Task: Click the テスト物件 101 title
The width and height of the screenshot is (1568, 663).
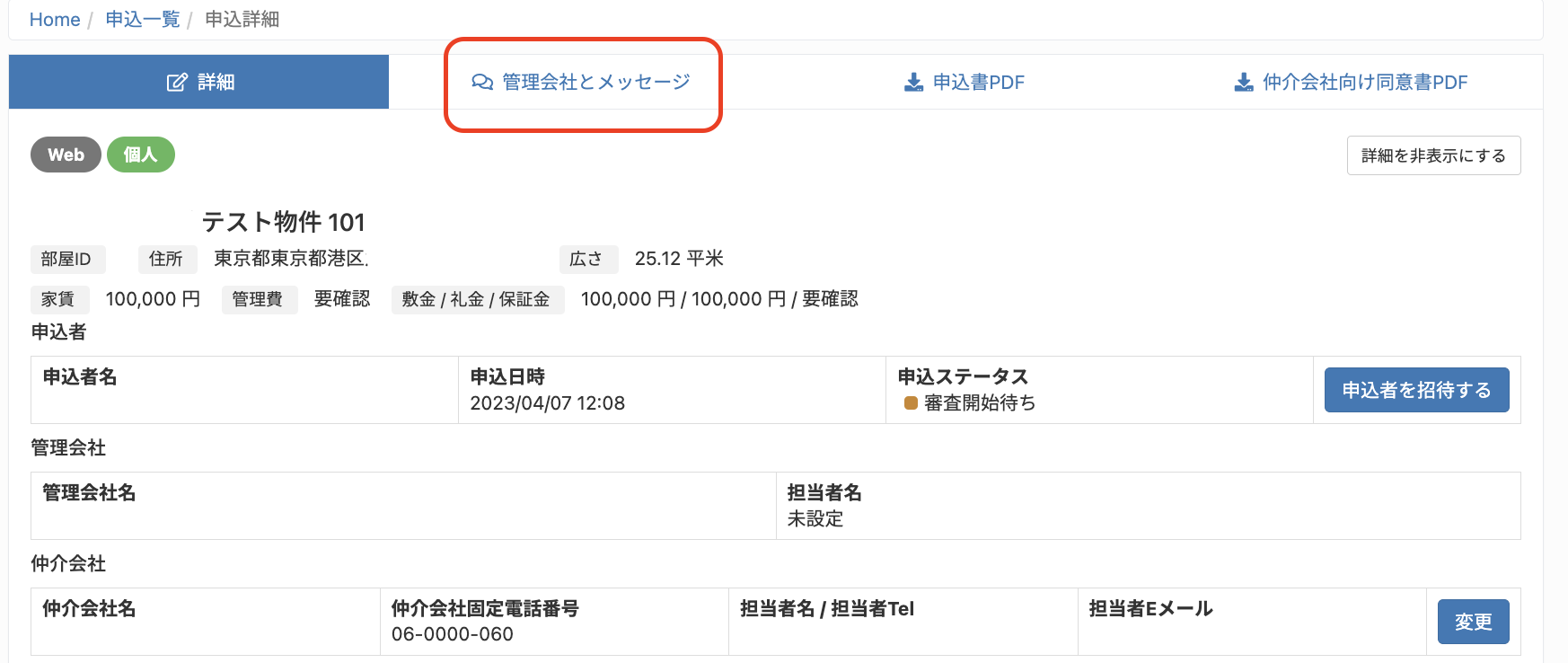Action: click(x=283, y=222)
